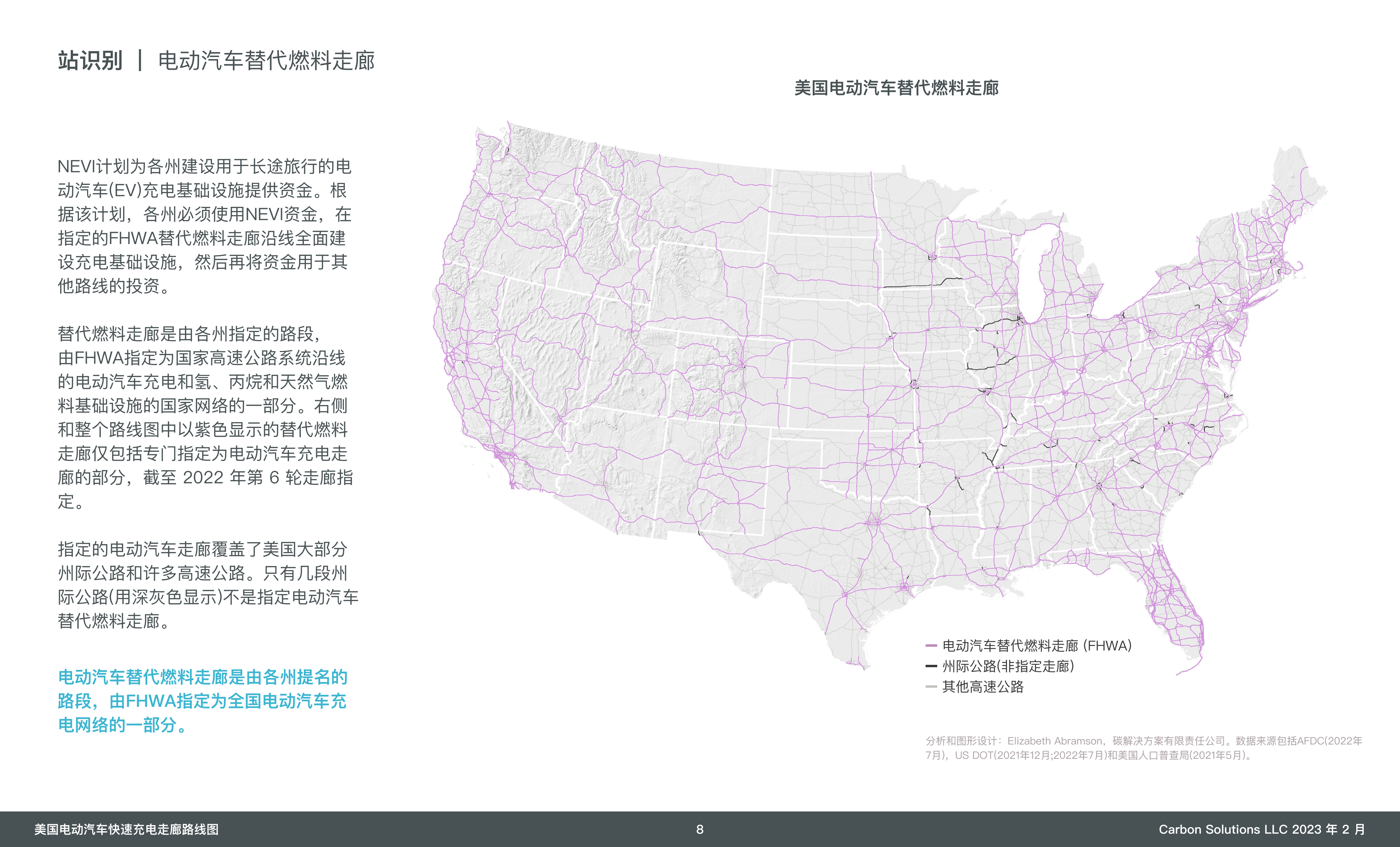Click the page number 8 in footer
The image size is (1400, 847).
tap(699, 829)
